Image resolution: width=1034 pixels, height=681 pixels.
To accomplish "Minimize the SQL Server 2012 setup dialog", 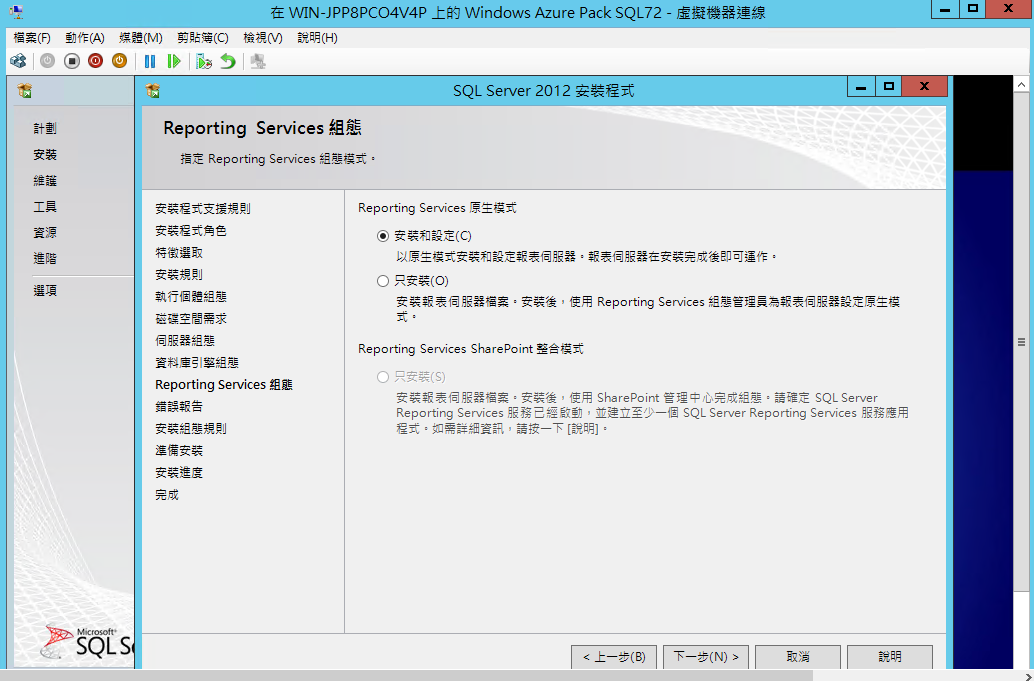I will (x=861, y=86).
